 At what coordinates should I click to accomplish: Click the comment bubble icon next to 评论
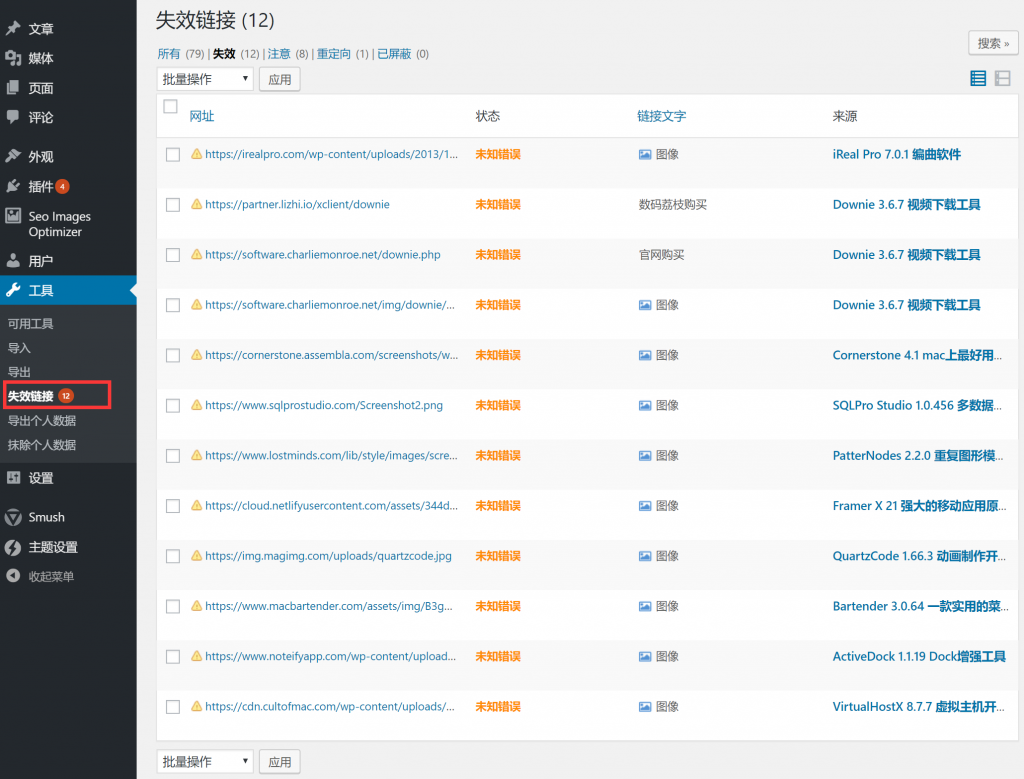pyautogui.click(x=13, y=117)
